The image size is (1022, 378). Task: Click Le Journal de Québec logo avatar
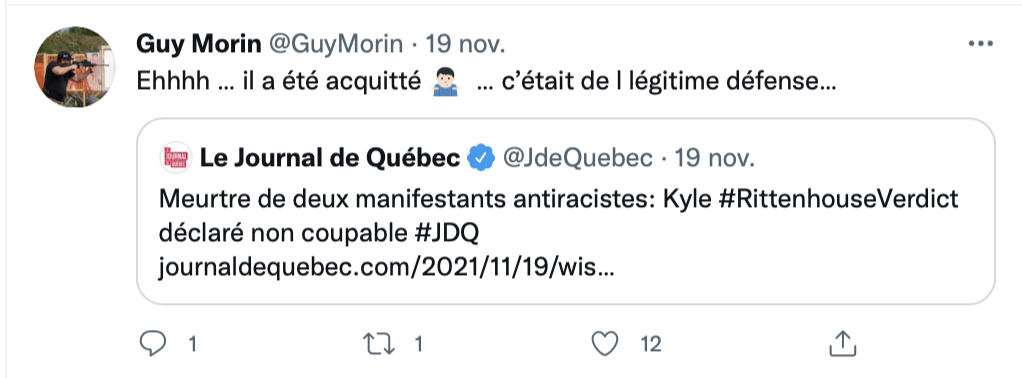(175, 158)
